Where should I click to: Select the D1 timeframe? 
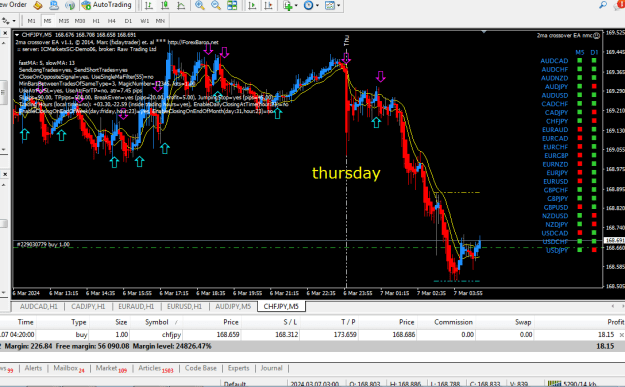pos(128,21)
